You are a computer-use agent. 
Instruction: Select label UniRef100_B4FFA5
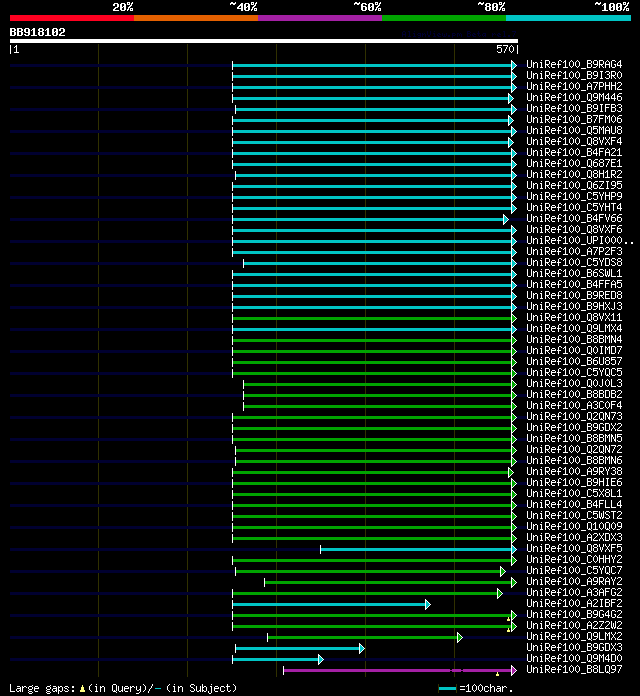coord(574,285)
